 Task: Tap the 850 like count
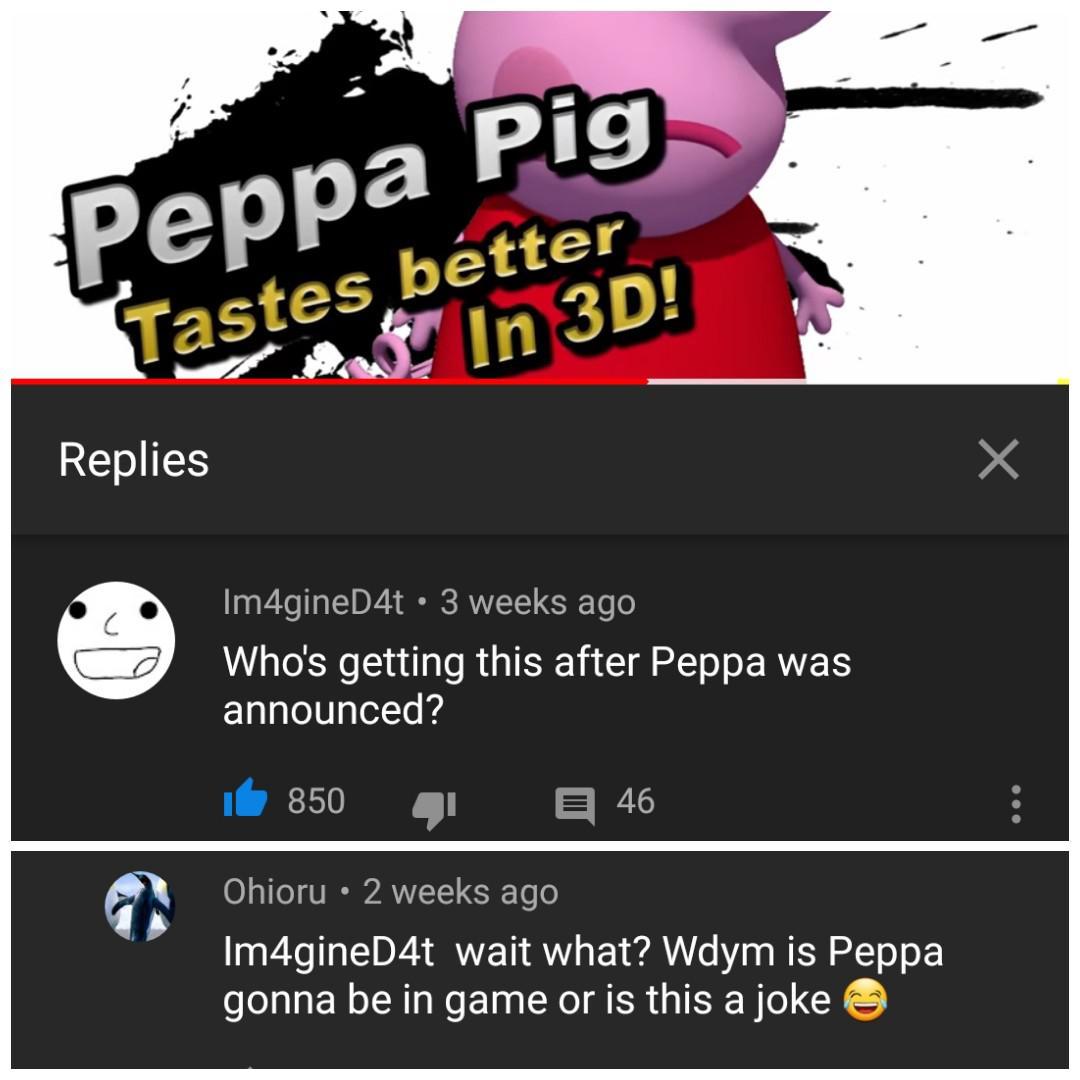click(x=319, y=798)
